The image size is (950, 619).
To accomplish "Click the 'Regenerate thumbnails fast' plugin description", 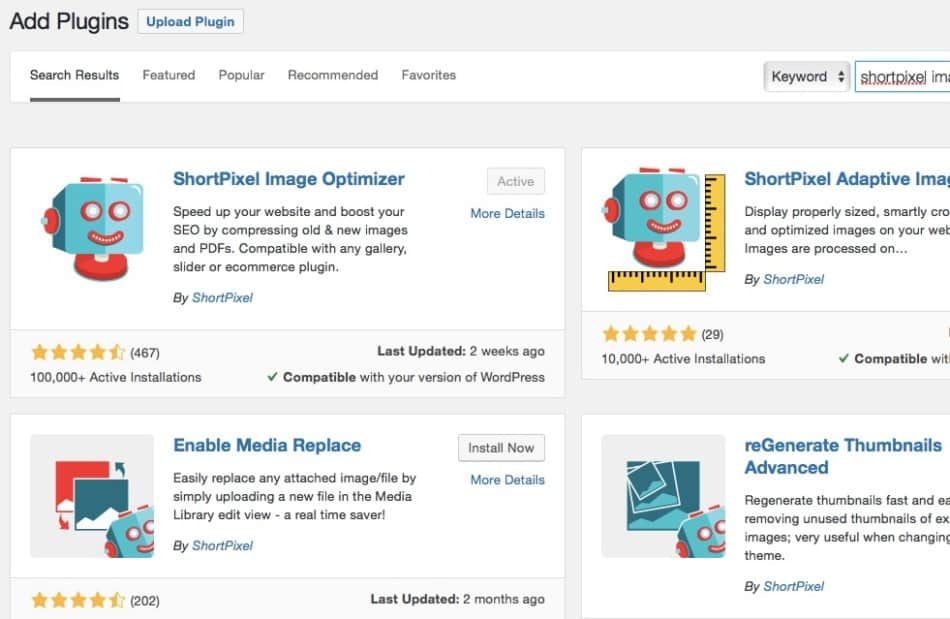I will click(847, 528).
